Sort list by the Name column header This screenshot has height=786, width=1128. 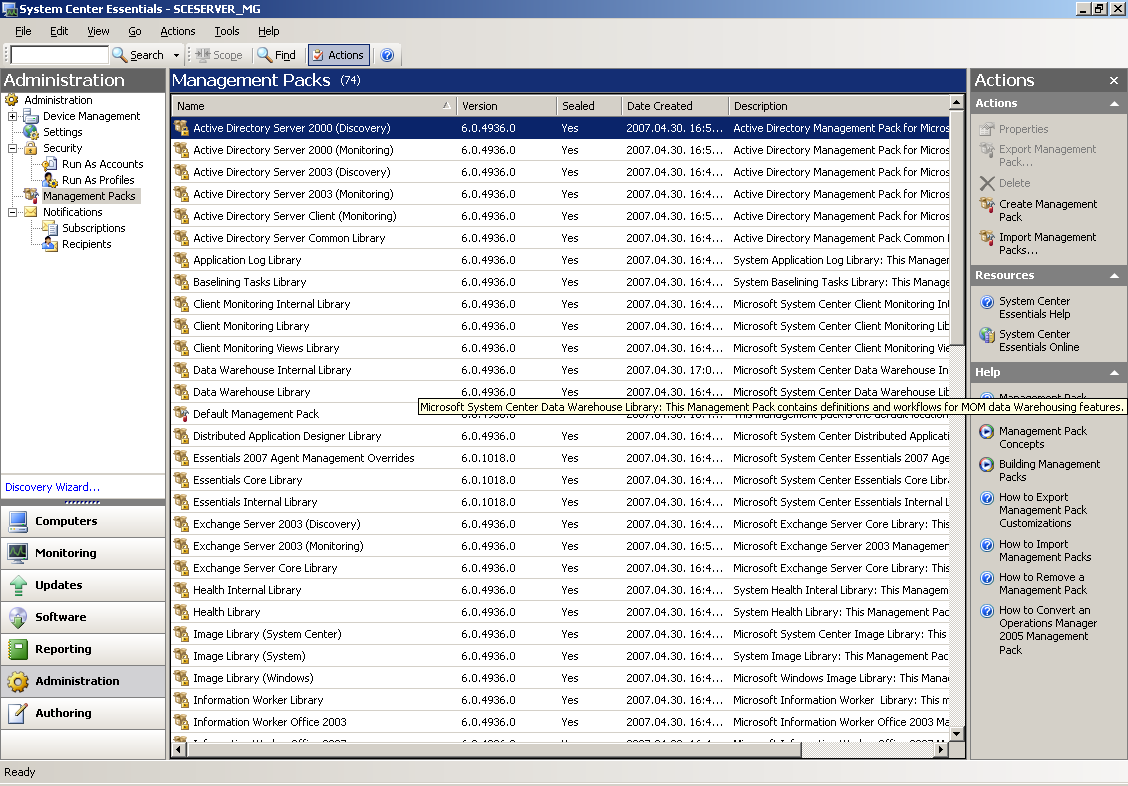314,106
